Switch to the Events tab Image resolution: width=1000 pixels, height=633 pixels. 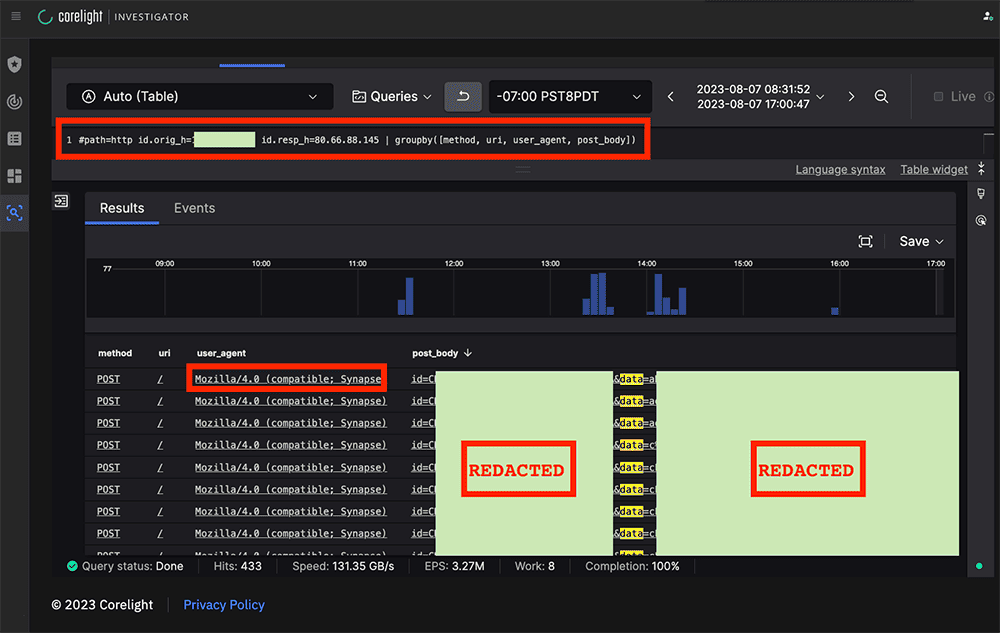pyautogui.click(x=194, y=208)
